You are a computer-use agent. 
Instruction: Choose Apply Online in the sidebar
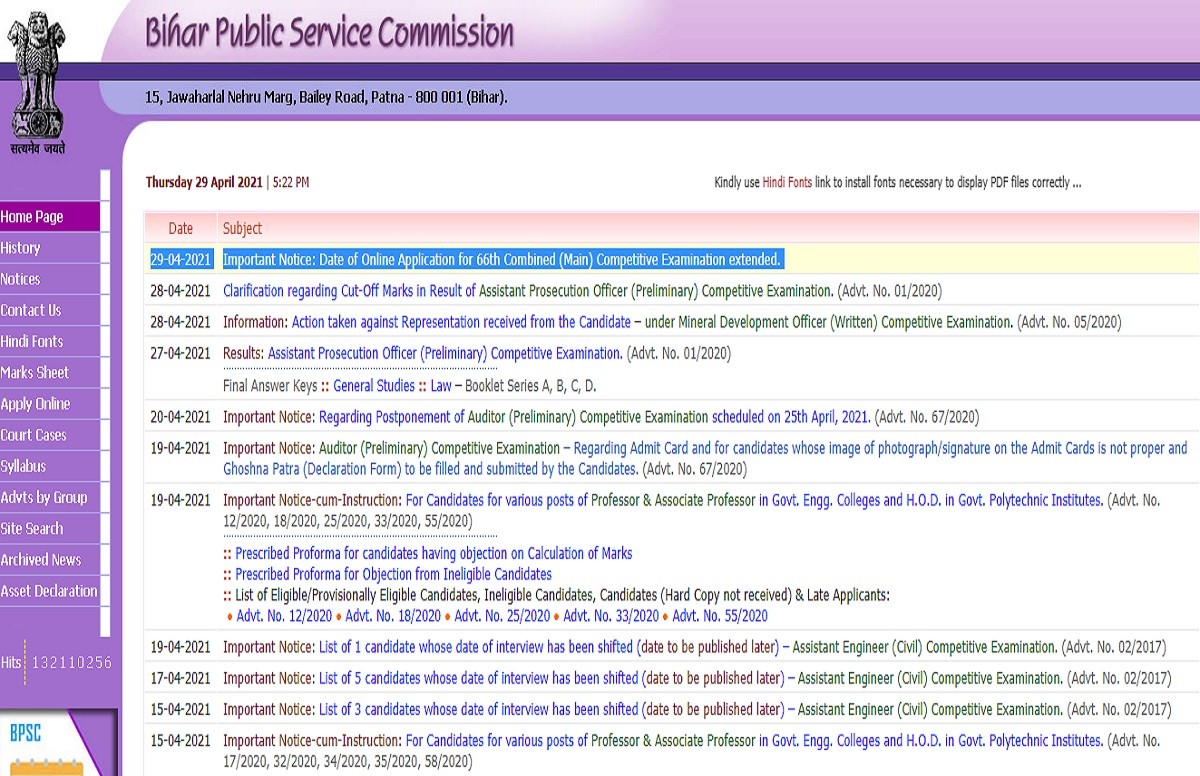point(36,404)
